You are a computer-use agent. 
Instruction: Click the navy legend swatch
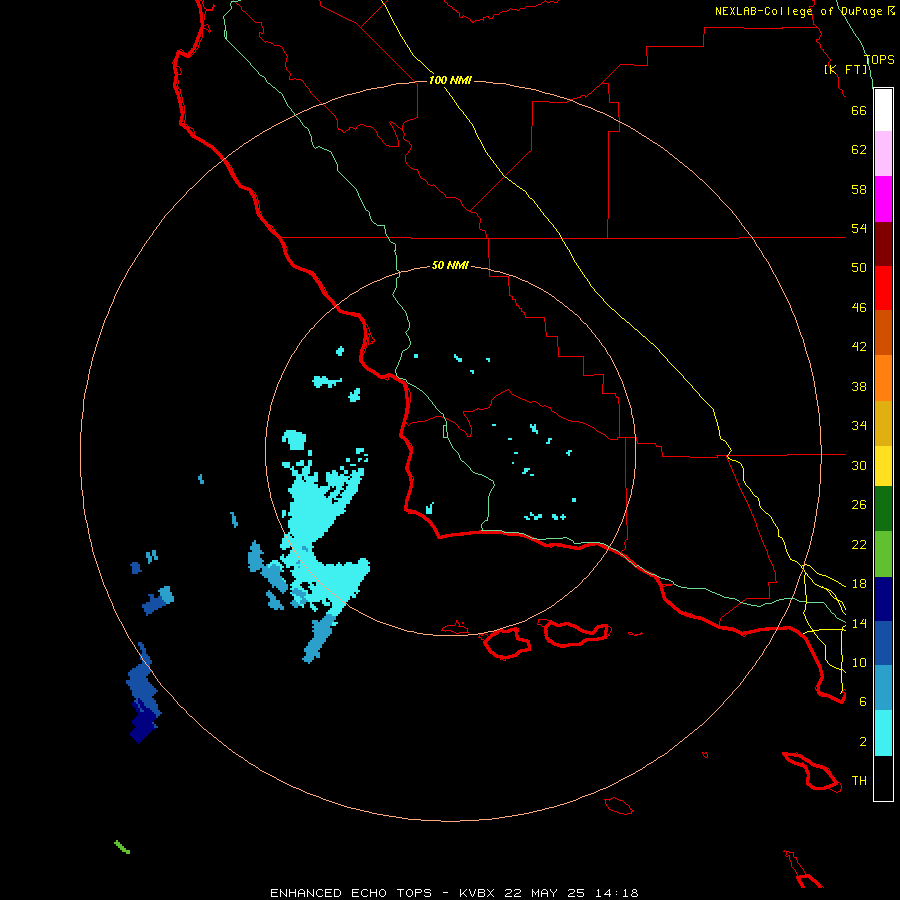tap(883, 599)
